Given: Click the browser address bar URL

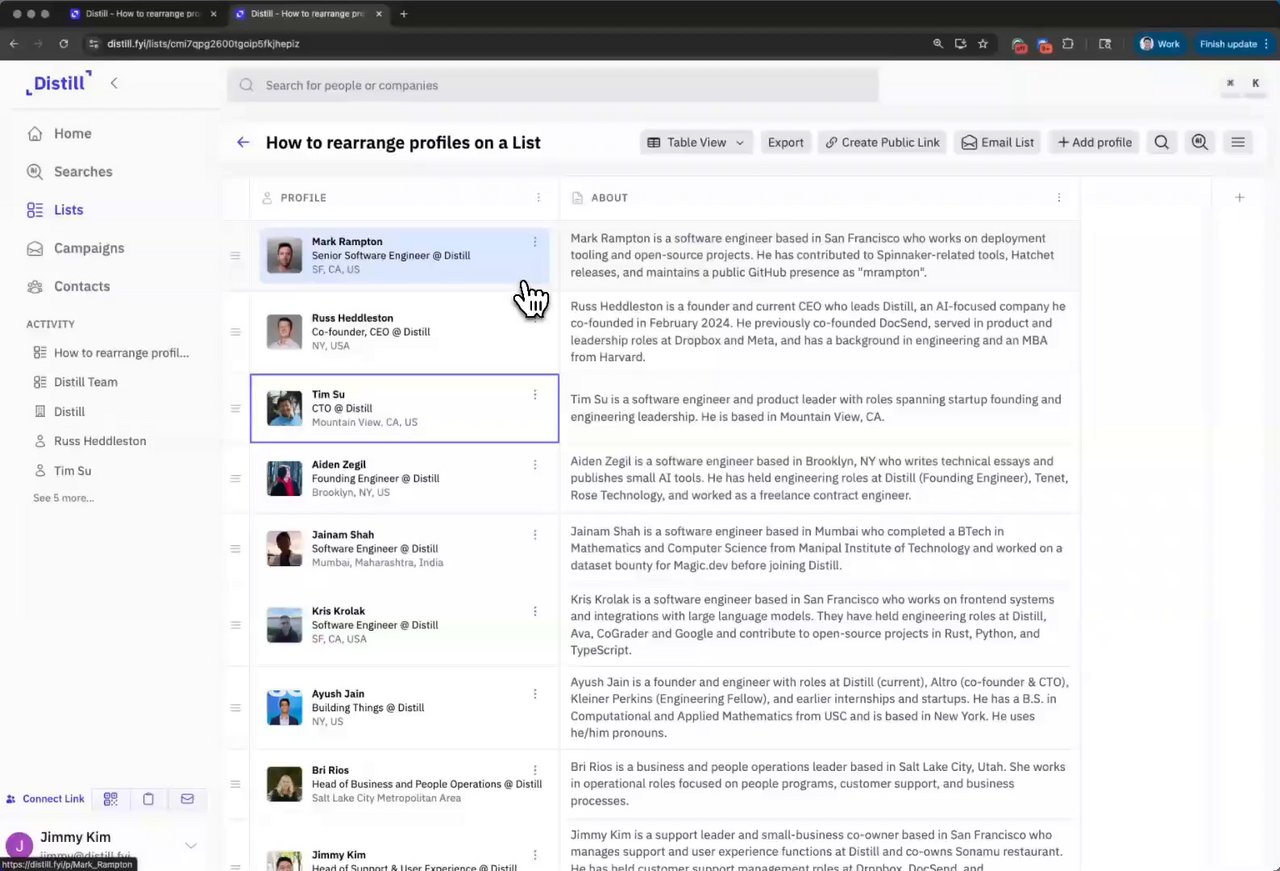Looking at the screenshot, I should coord(203,44).
